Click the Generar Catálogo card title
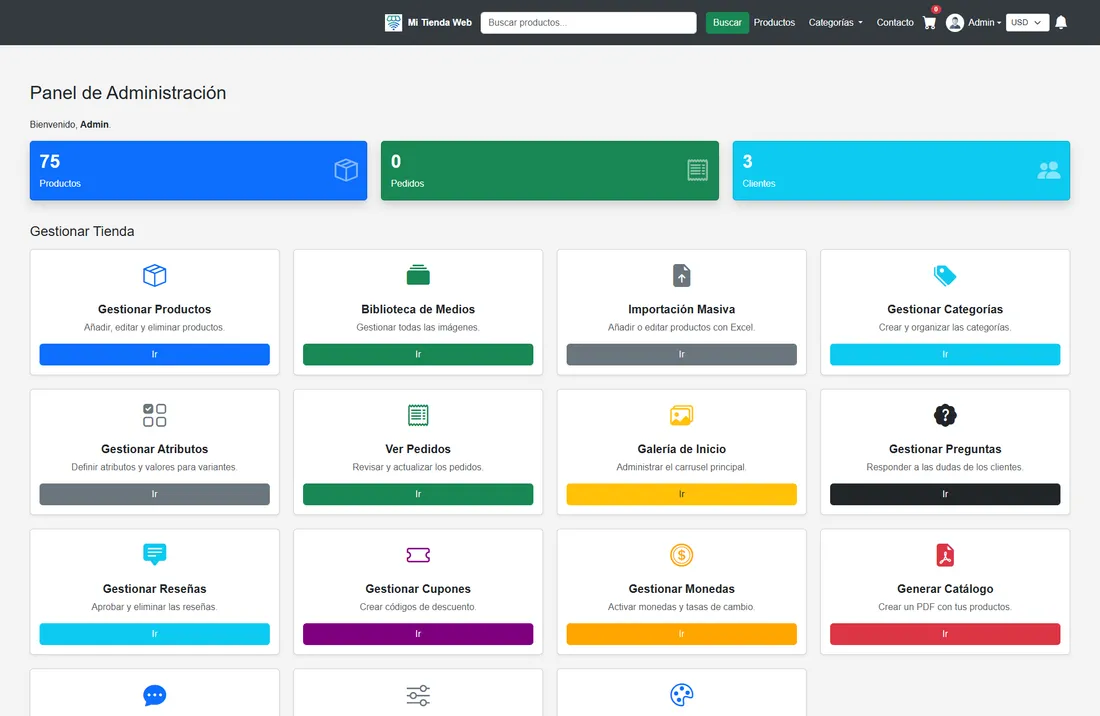1100x716 pixels. pos(945,588)
